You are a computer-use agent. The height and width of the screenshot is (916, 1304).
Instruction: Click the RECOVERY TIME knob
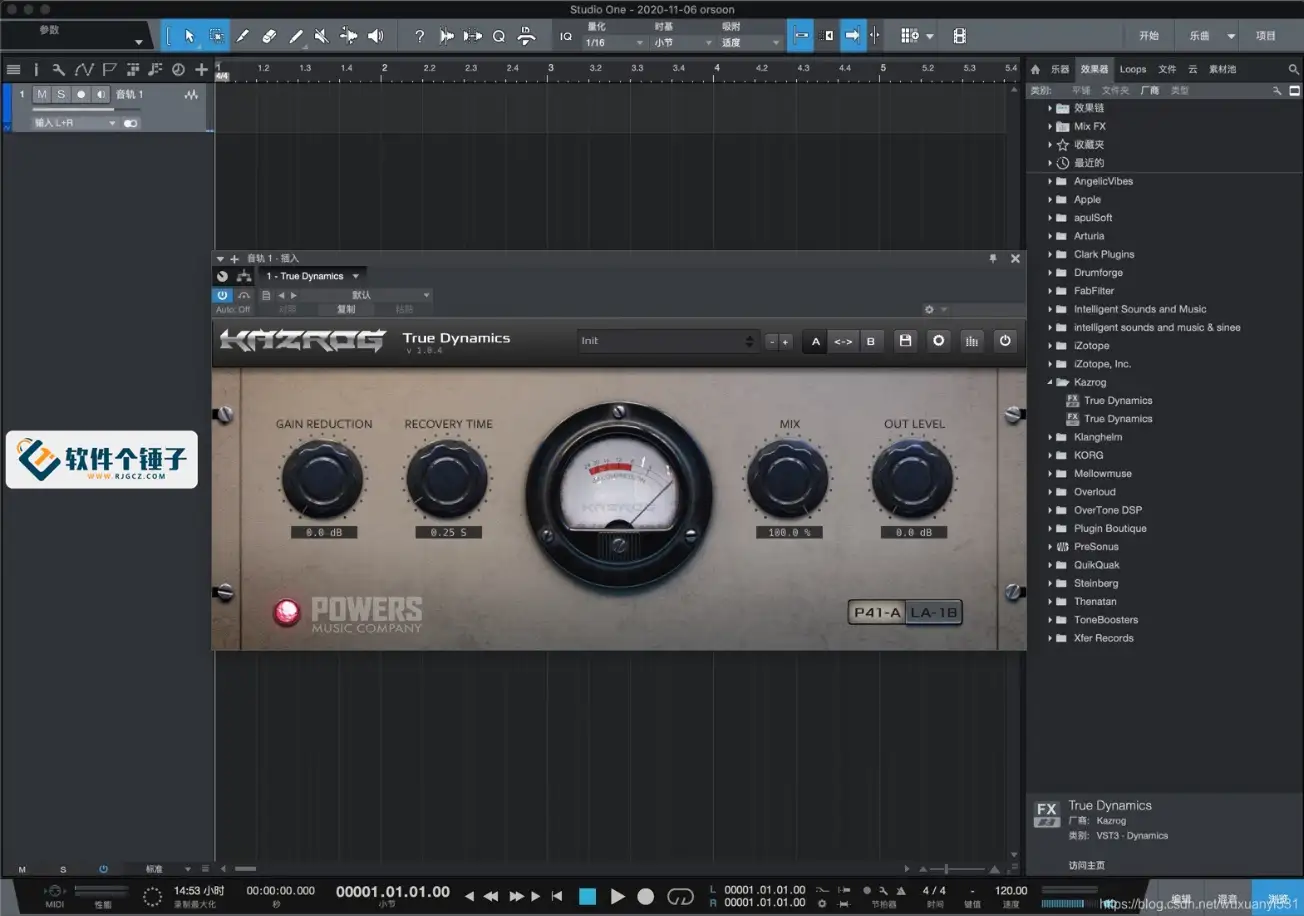point(448,479)
